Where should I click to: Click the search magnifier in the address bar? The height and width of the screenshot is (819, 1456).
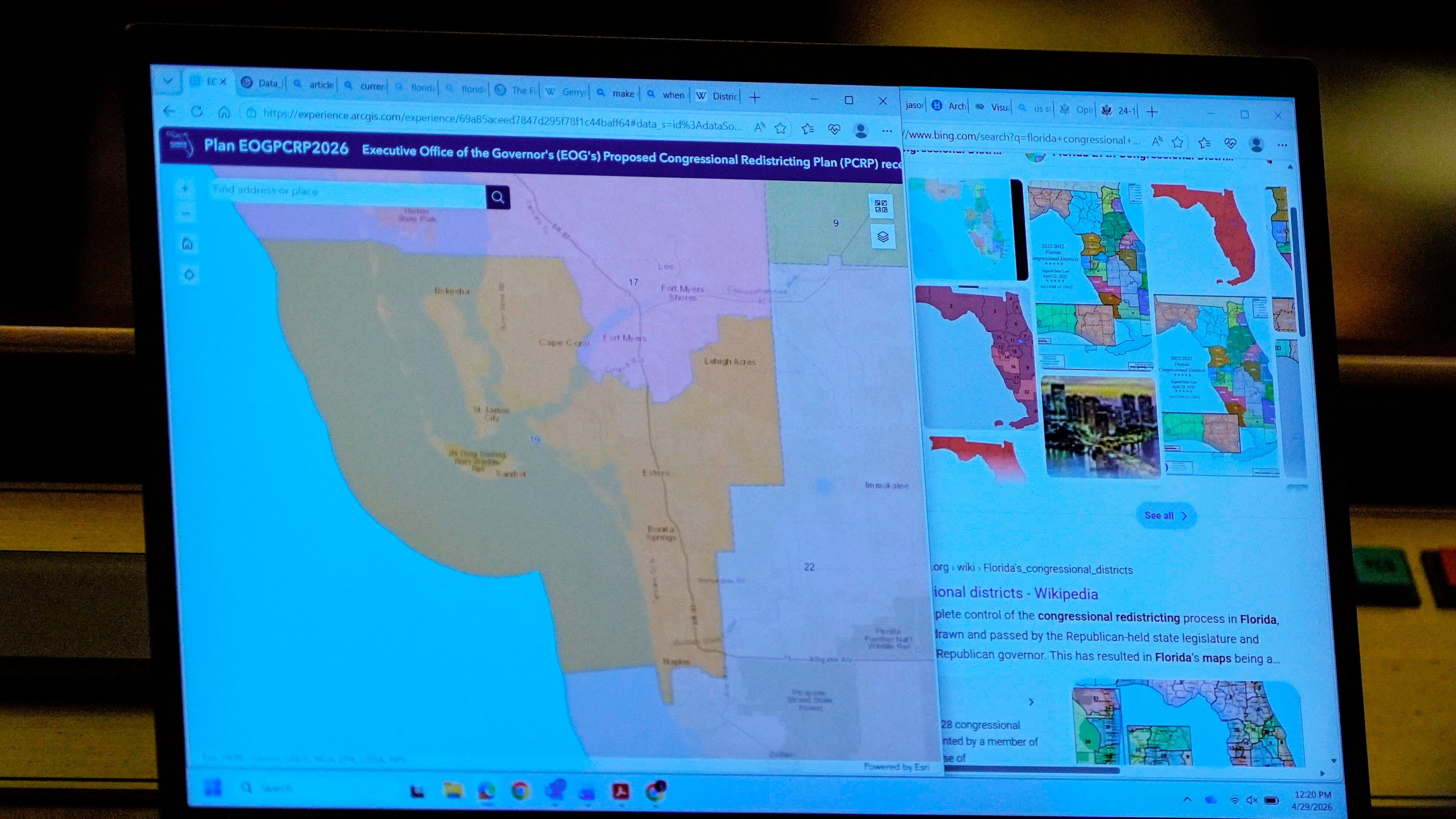click(497, 197)
